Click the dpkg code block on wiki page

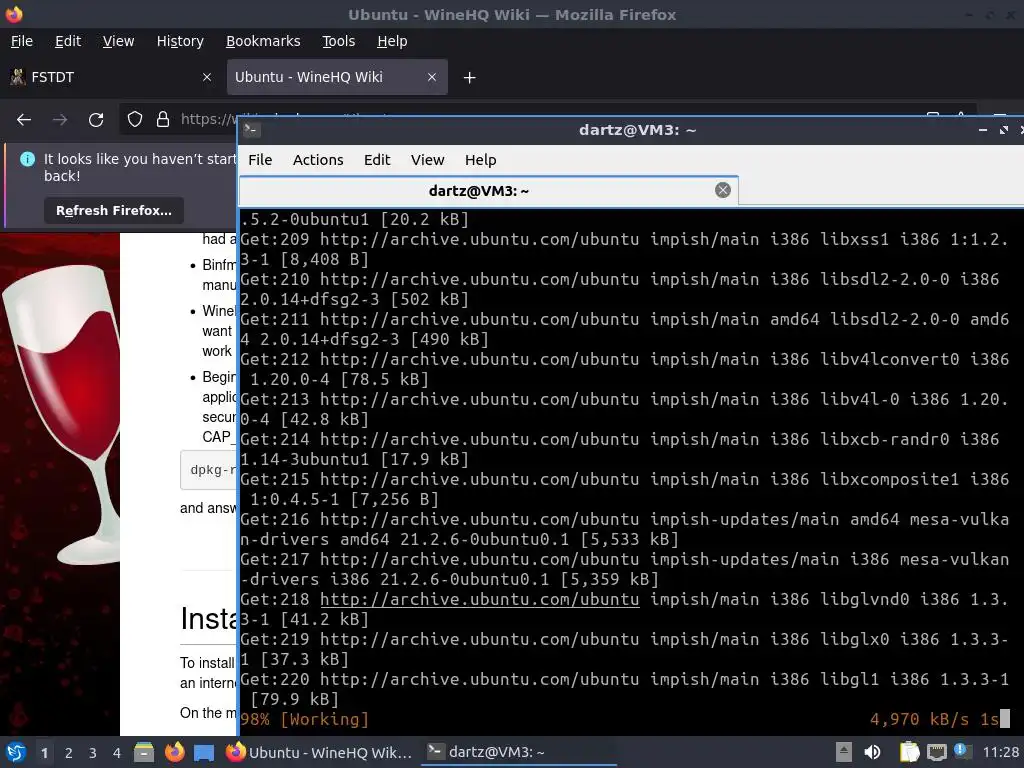pyautogui.click(x=209, y=470)
